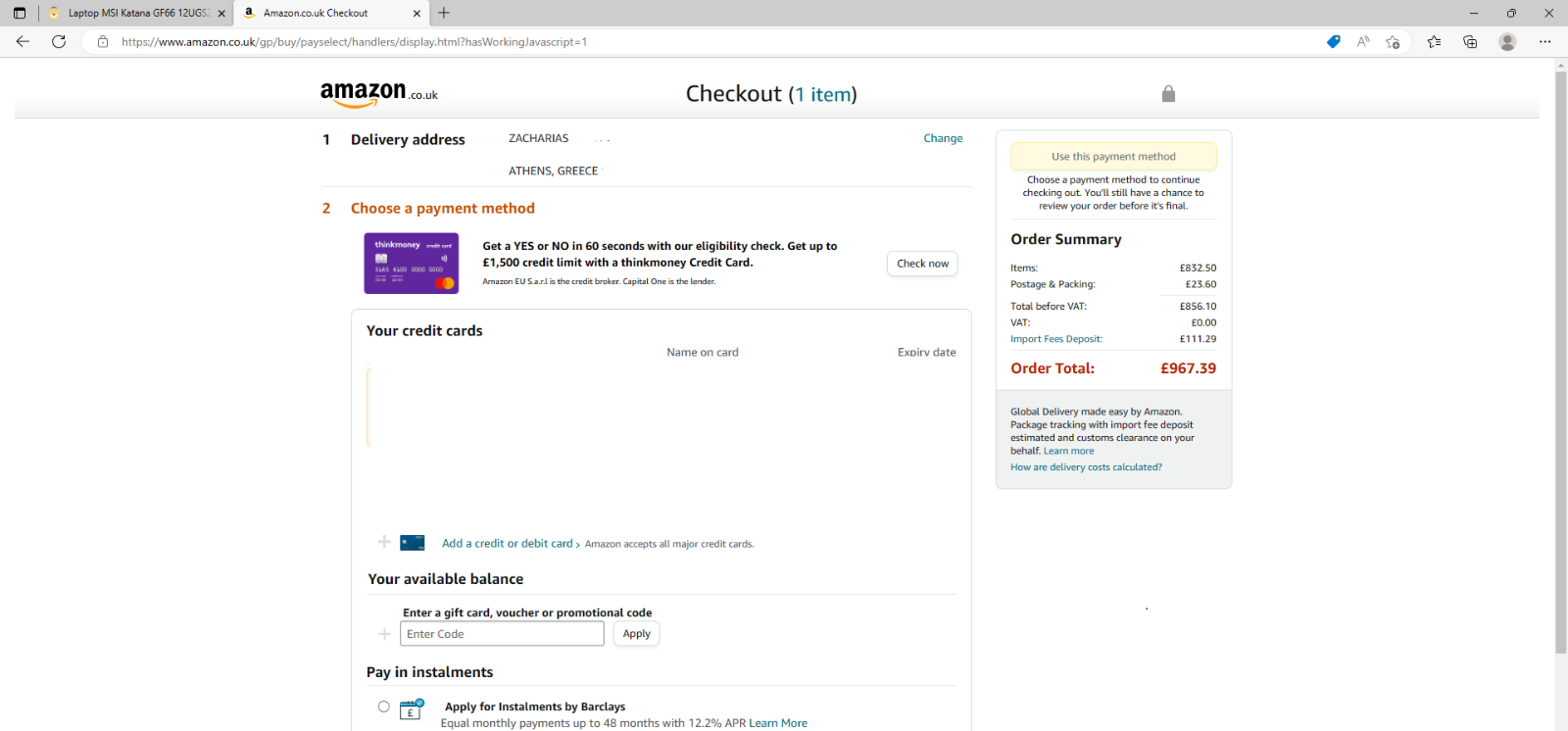Open the blue shopping price tag icon
This screenshot has height=731, width=1568.
click(x=1333, y=41)
